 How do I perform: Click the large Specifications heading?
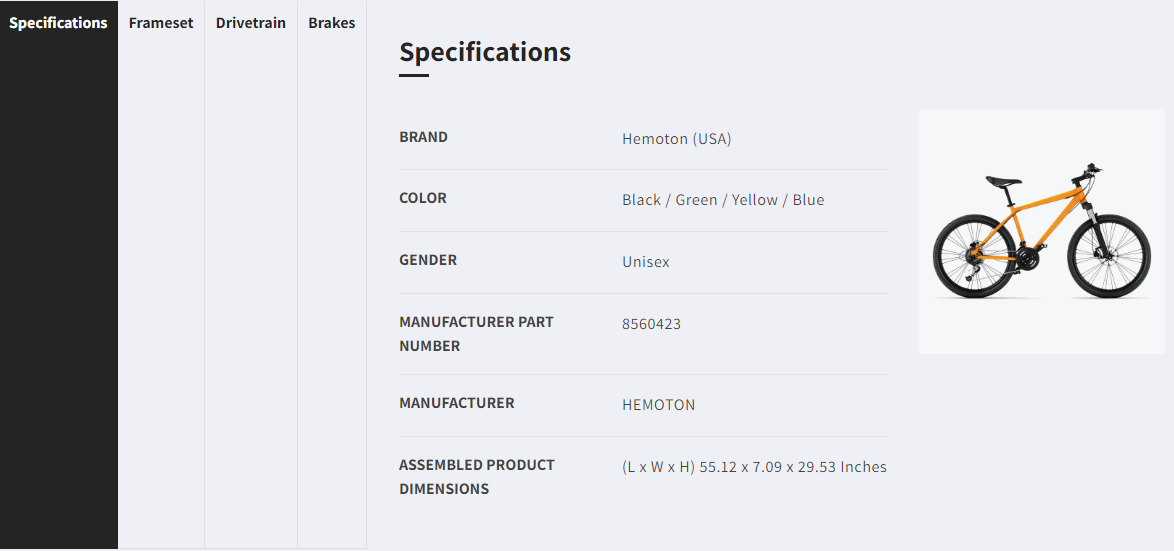pos(485,52)
